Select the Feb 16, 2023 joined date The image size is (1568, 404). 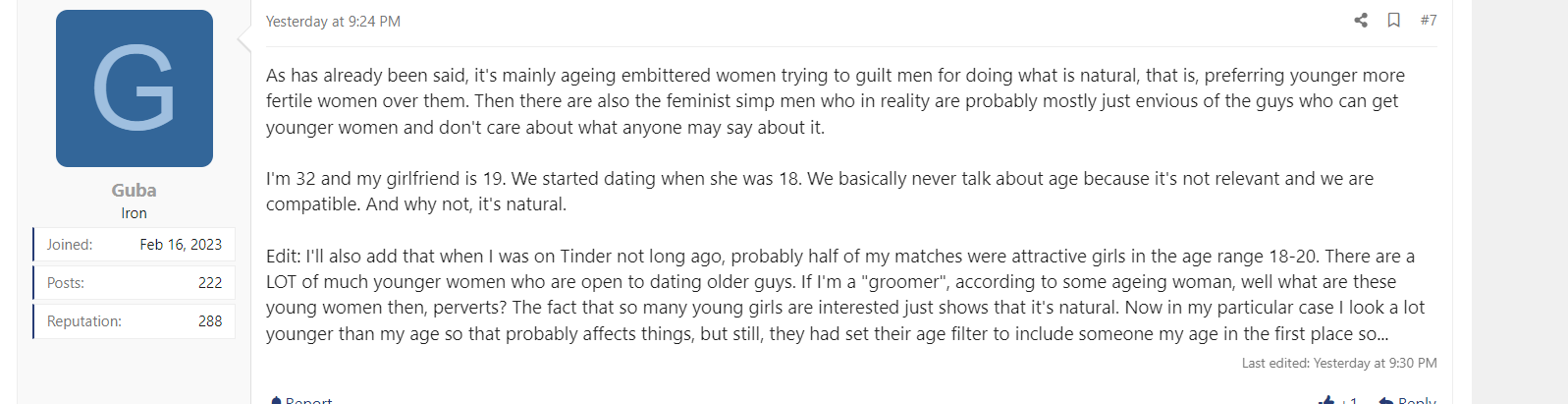181,245
